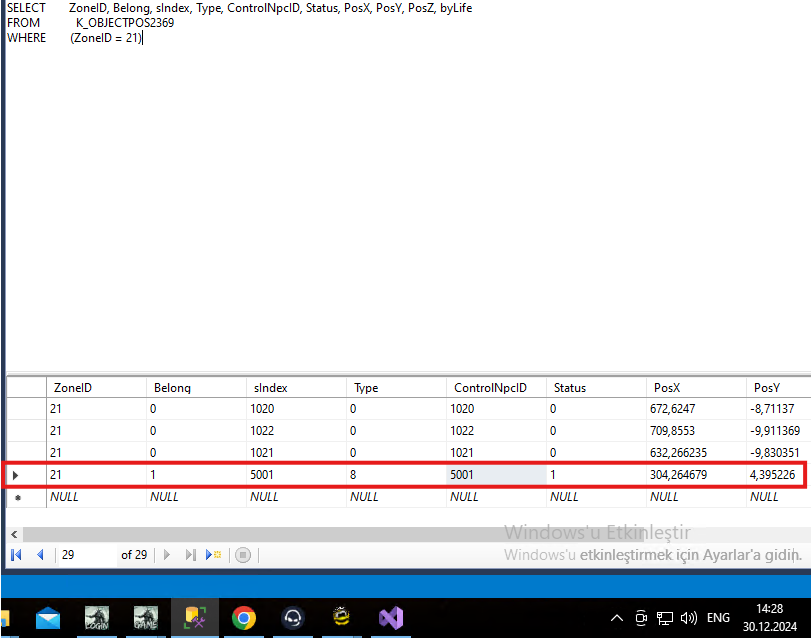Open volume control in system tray
Screen dimensions: 811x638
[x=688, y=618]
